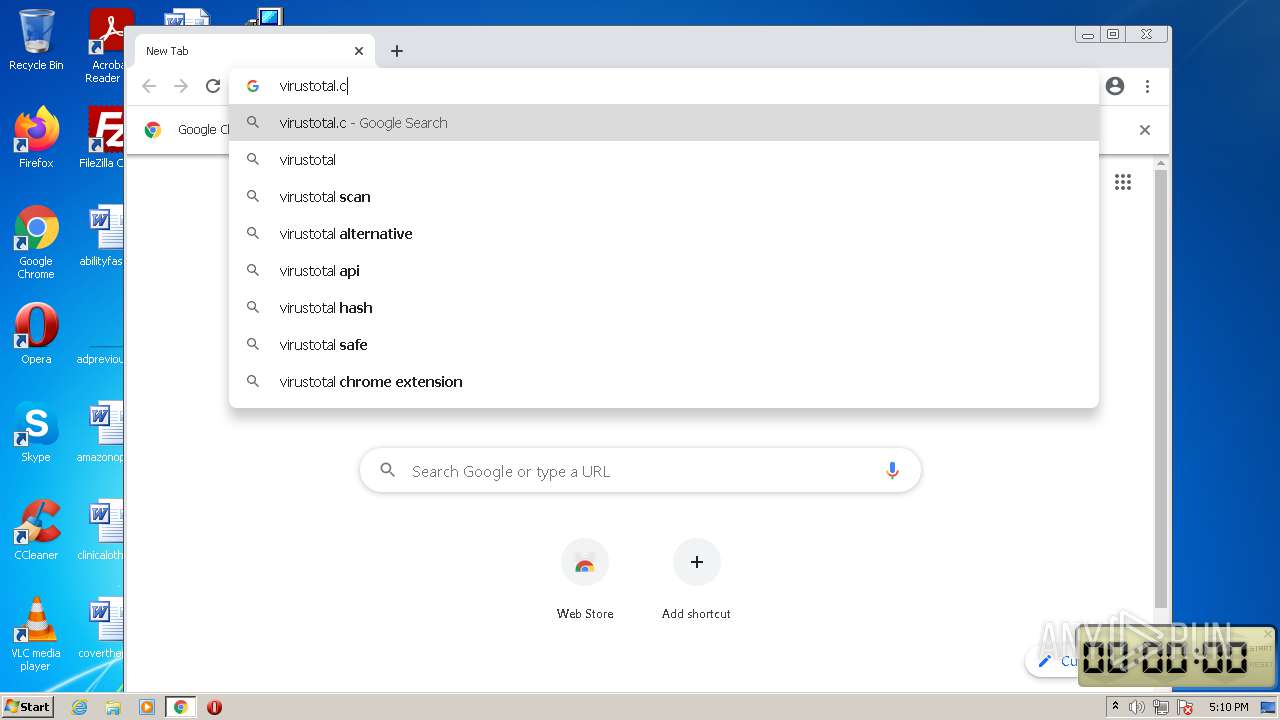The image size is (1280, 720).
Task: Open Chrome's three-dot menu
Action: click(1147, 86)
